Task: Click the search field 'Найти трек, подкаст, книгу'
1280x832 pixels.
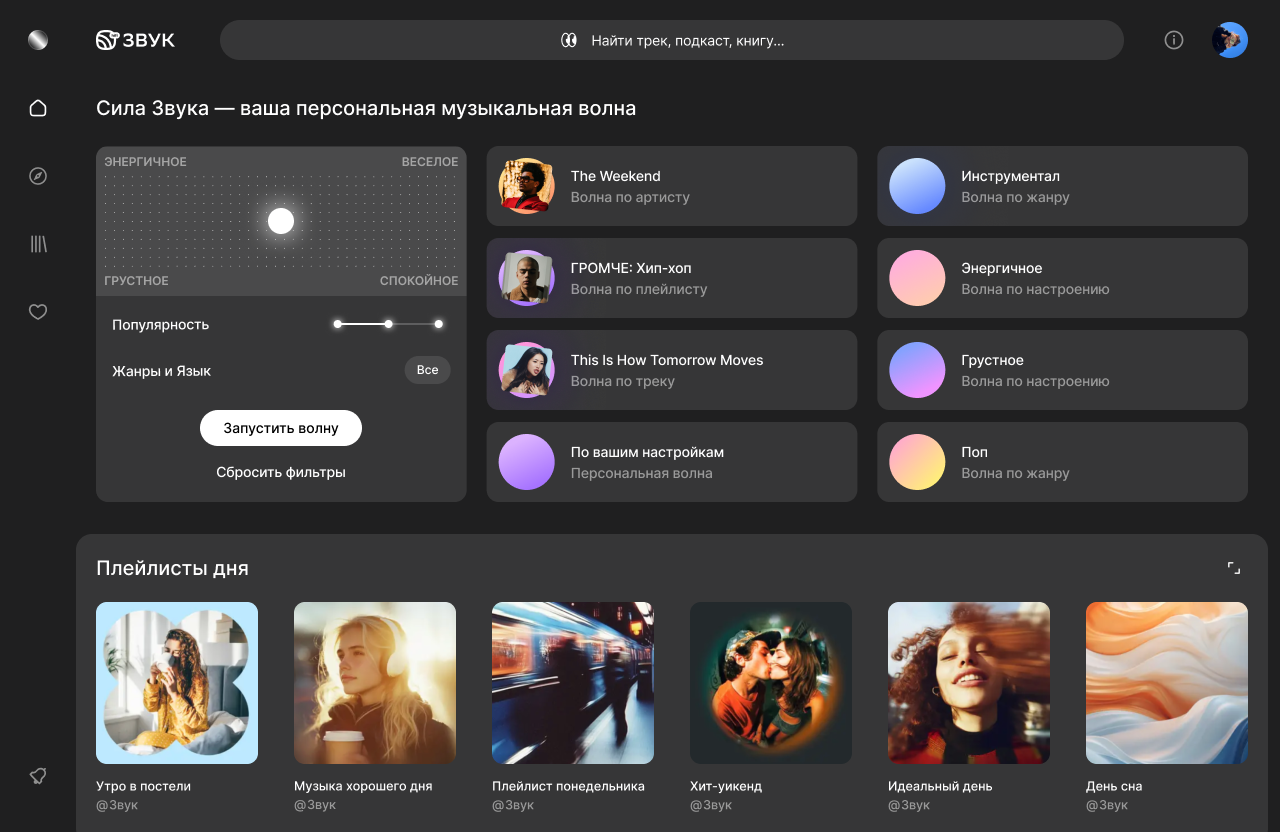Action: pyautogui.click(x=672, y=40)
